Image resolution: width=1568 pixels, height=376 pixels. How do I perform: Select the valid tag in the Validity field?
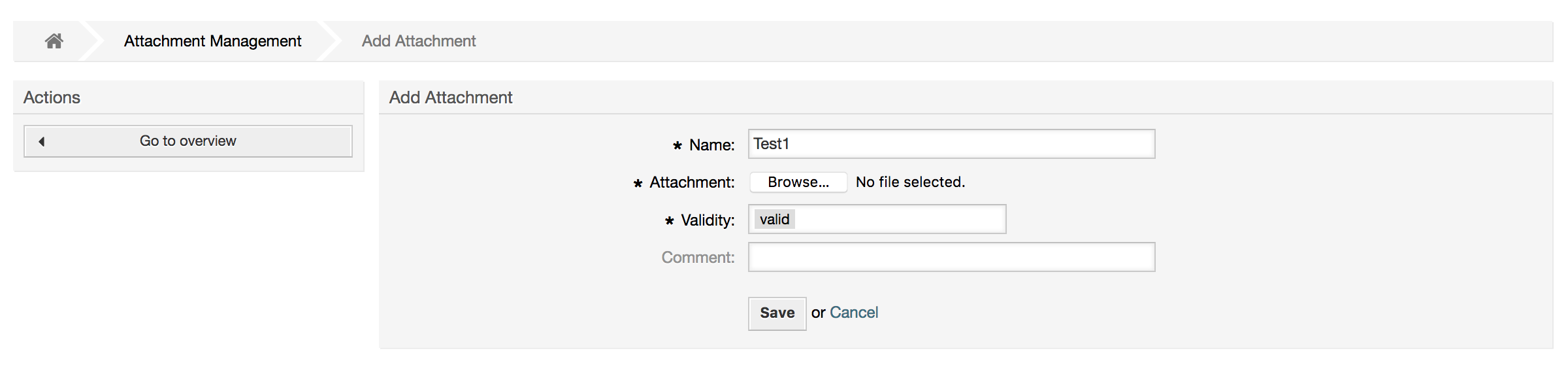point(775,220)
